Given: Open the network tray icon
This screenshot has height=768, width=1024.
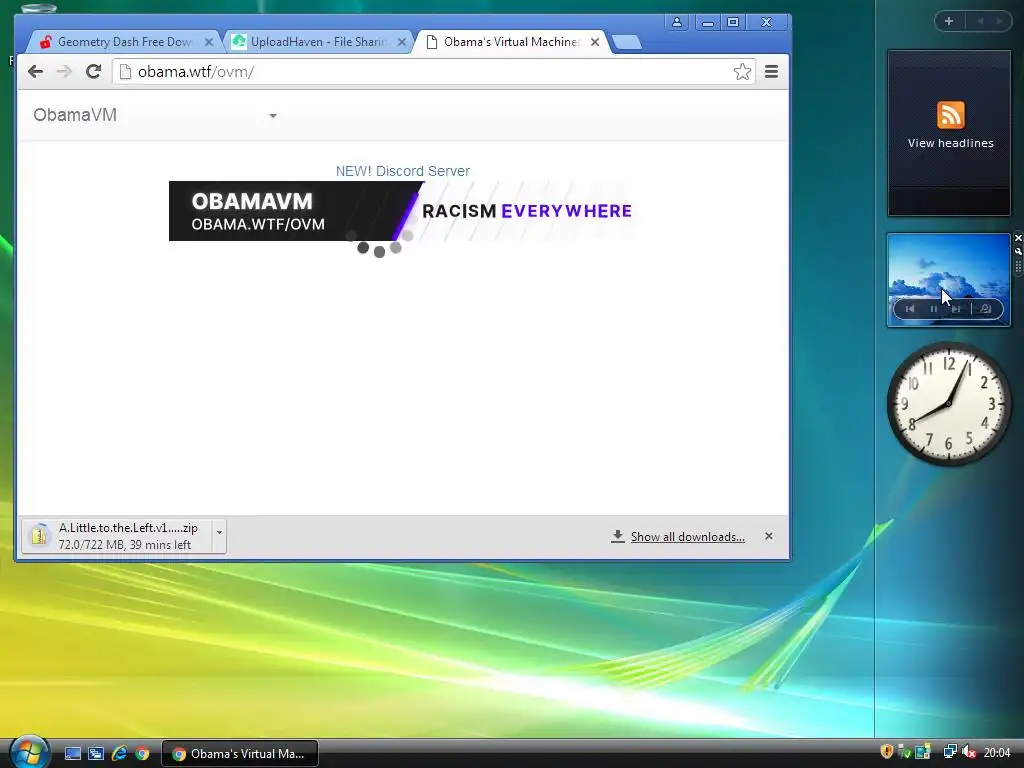Looking at the screenshot, I should point(950,752).
